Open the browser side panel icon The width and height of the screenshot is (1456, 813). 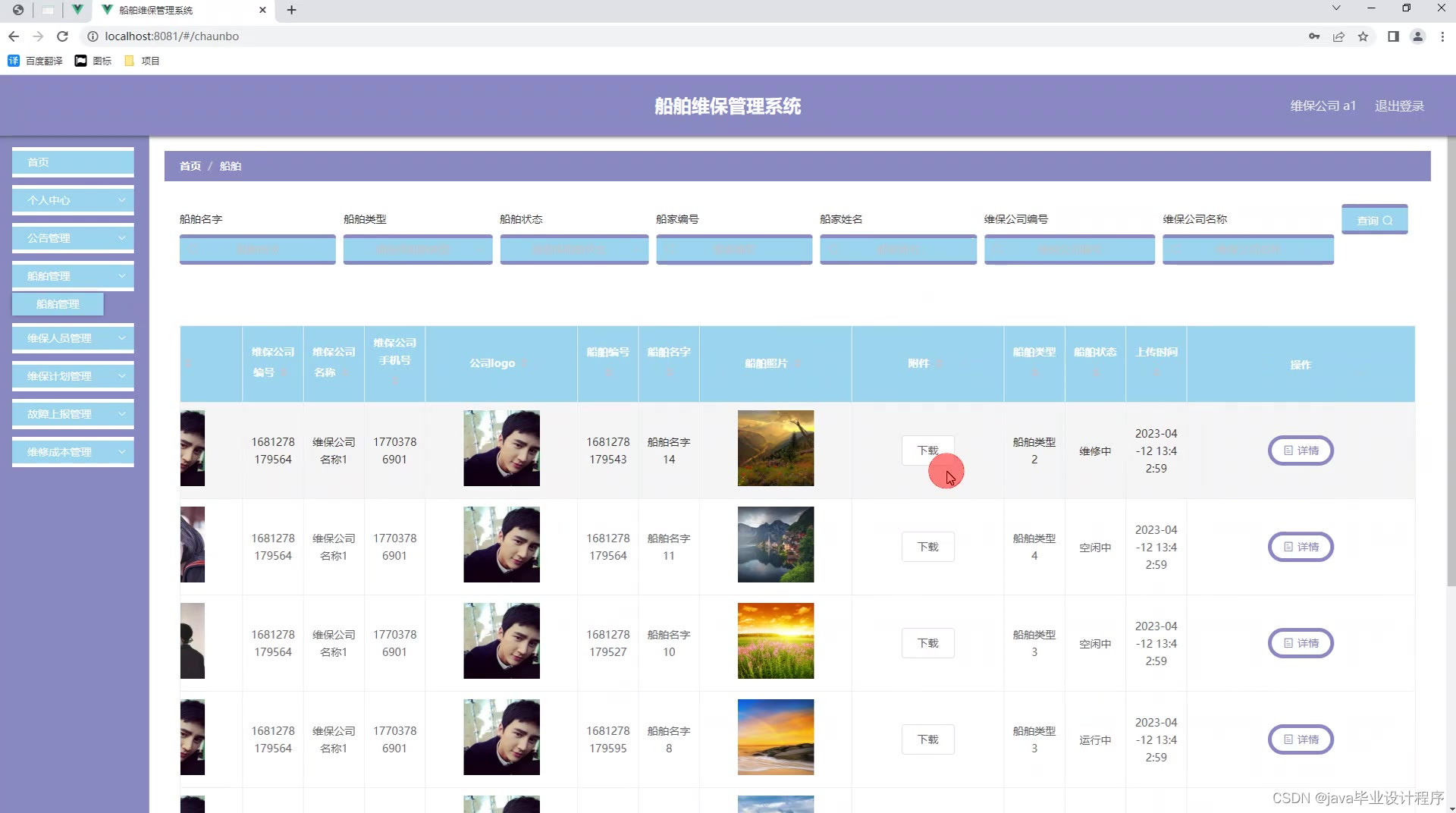coord(1393,36)
